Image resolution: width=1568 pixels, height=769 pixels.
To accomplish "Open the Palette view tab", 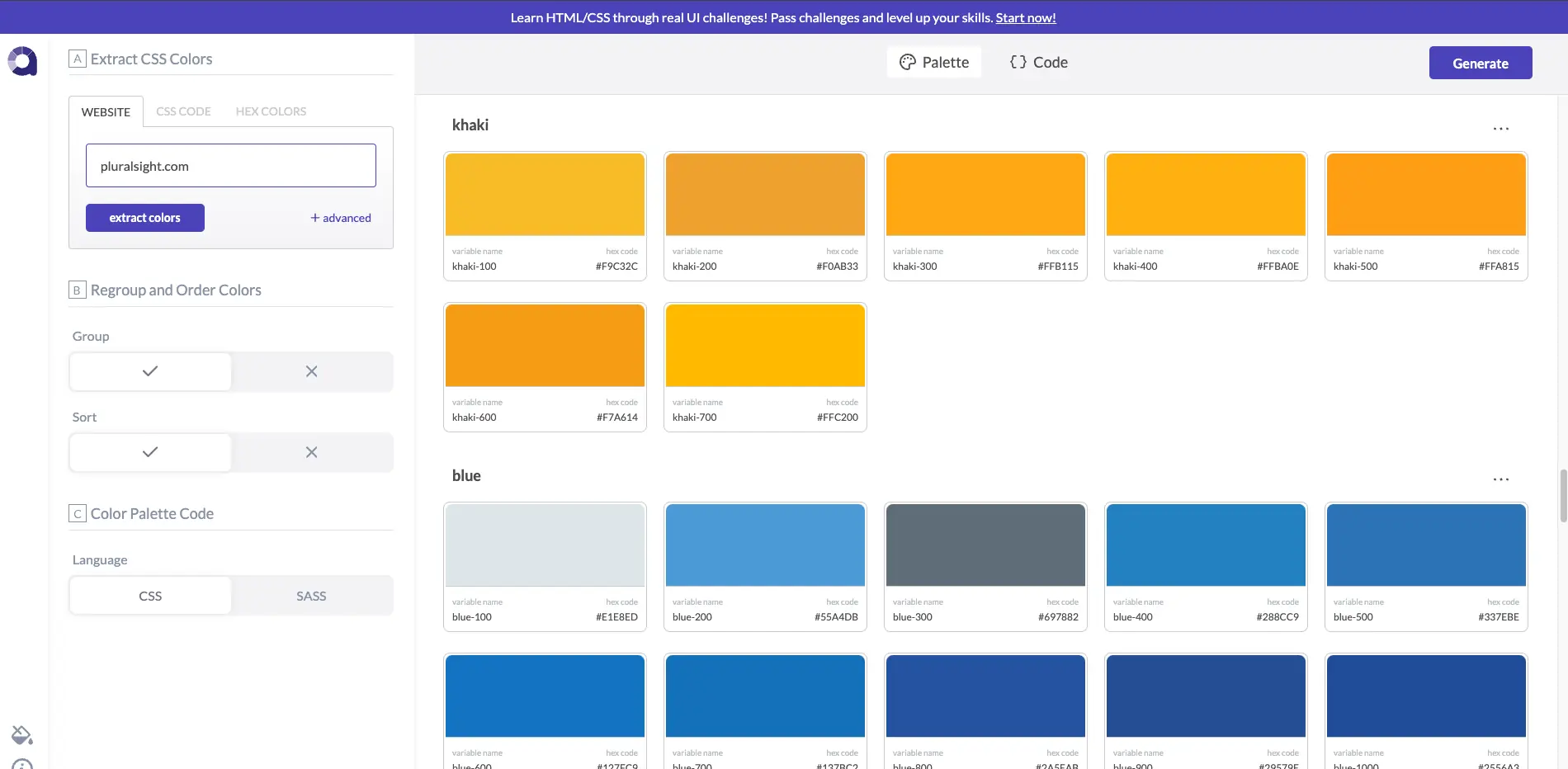I will click(934, 62).
